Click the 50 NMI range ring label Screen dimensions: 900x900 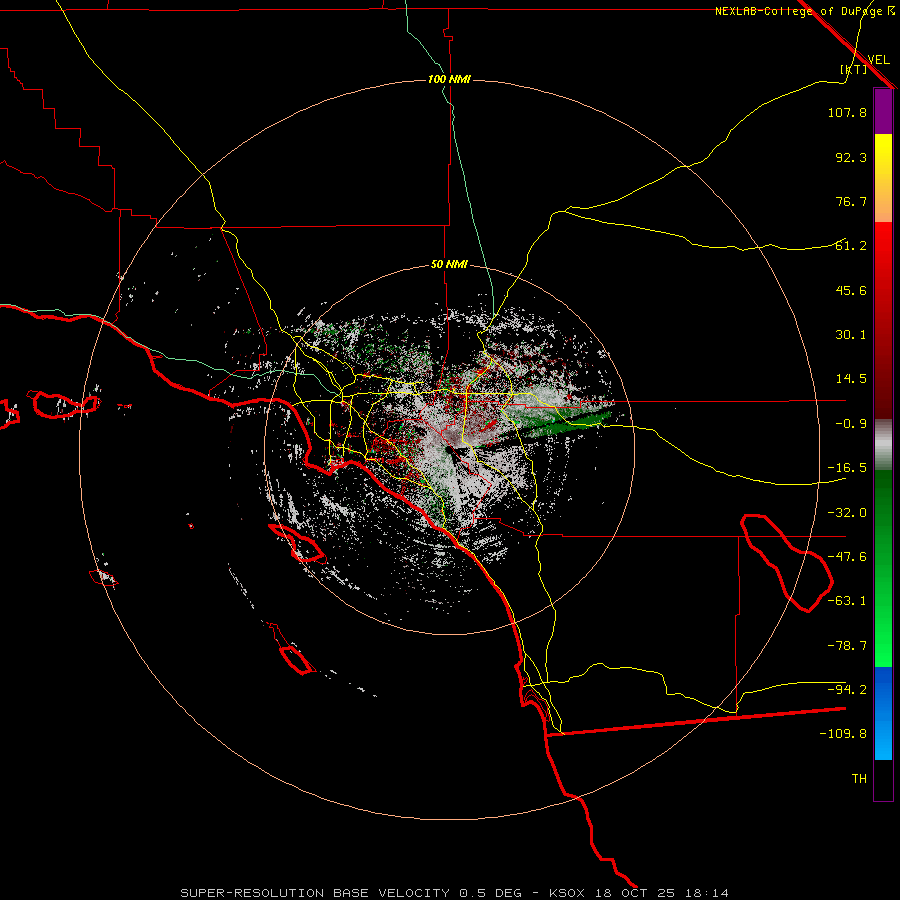coord(449,264)
